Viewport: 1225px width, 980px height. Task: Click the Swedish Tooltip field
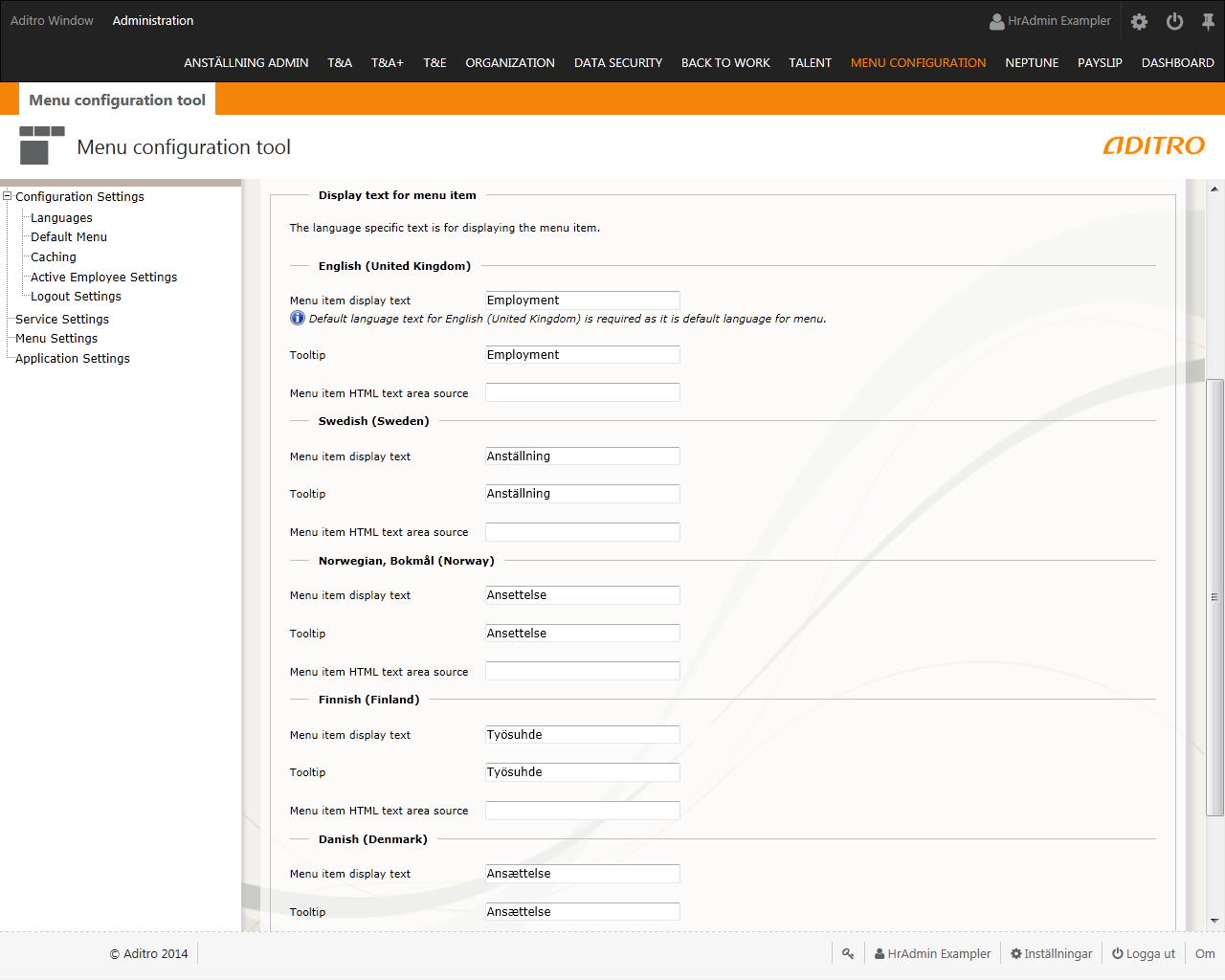point(583,494)
